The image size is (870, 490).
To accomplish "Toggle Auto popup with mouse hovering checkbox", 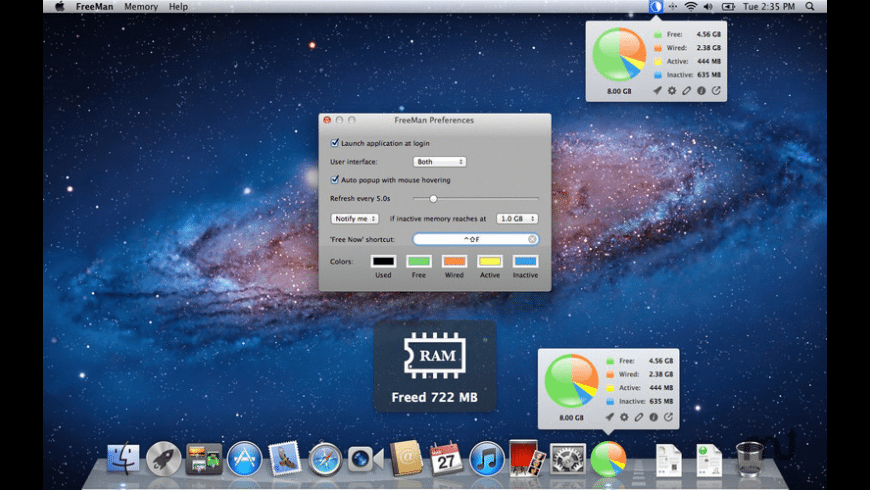I will [335, 179].
